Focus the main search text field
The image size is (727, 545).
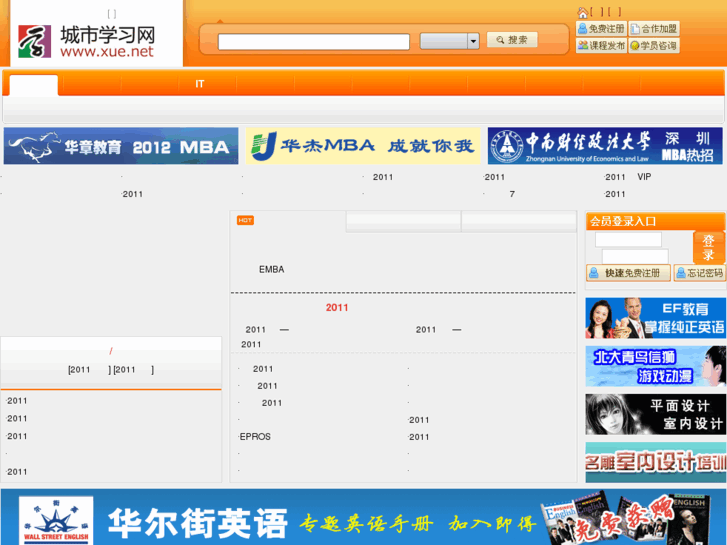tap(313, 41)
